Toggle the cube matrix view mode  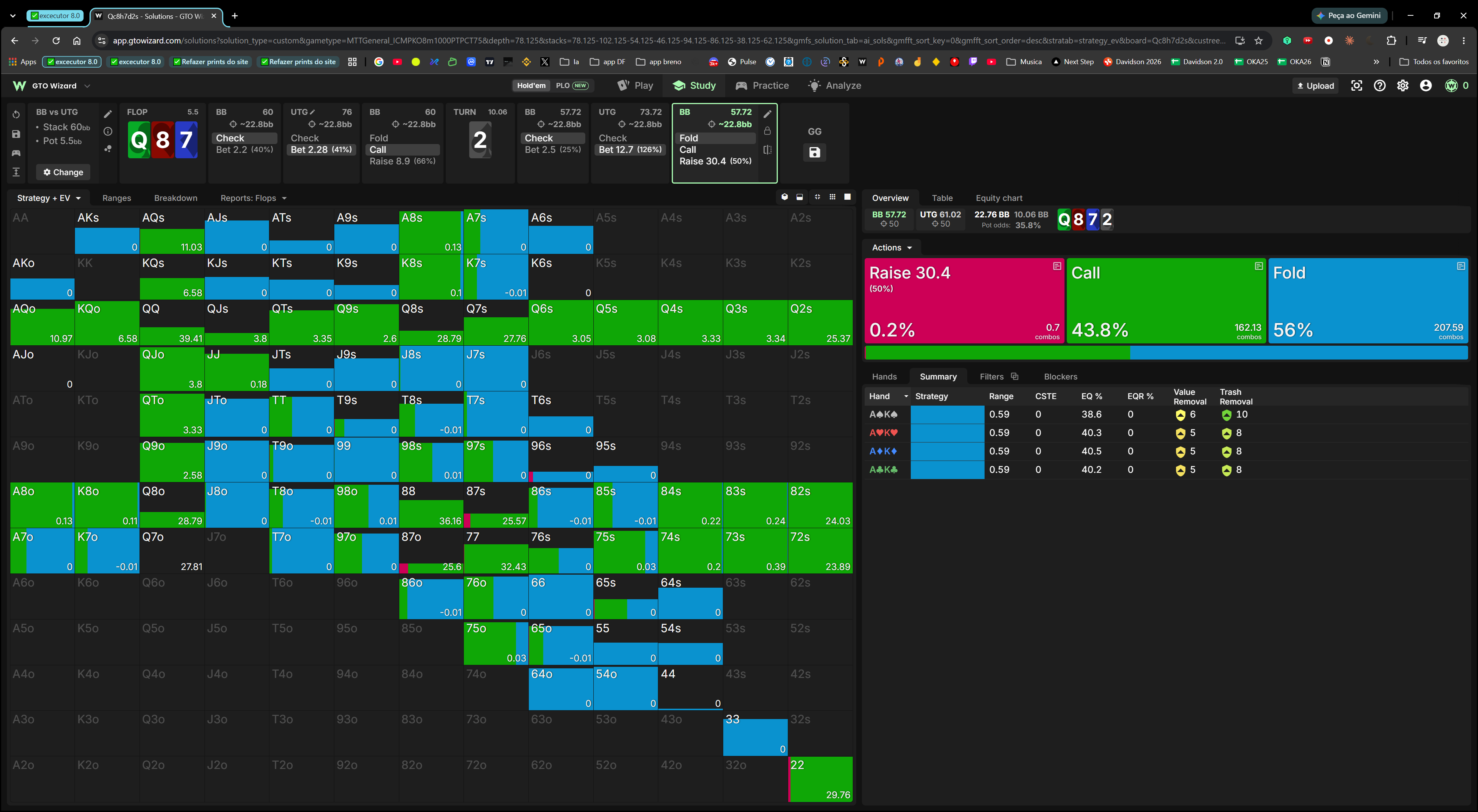point(784,197)
